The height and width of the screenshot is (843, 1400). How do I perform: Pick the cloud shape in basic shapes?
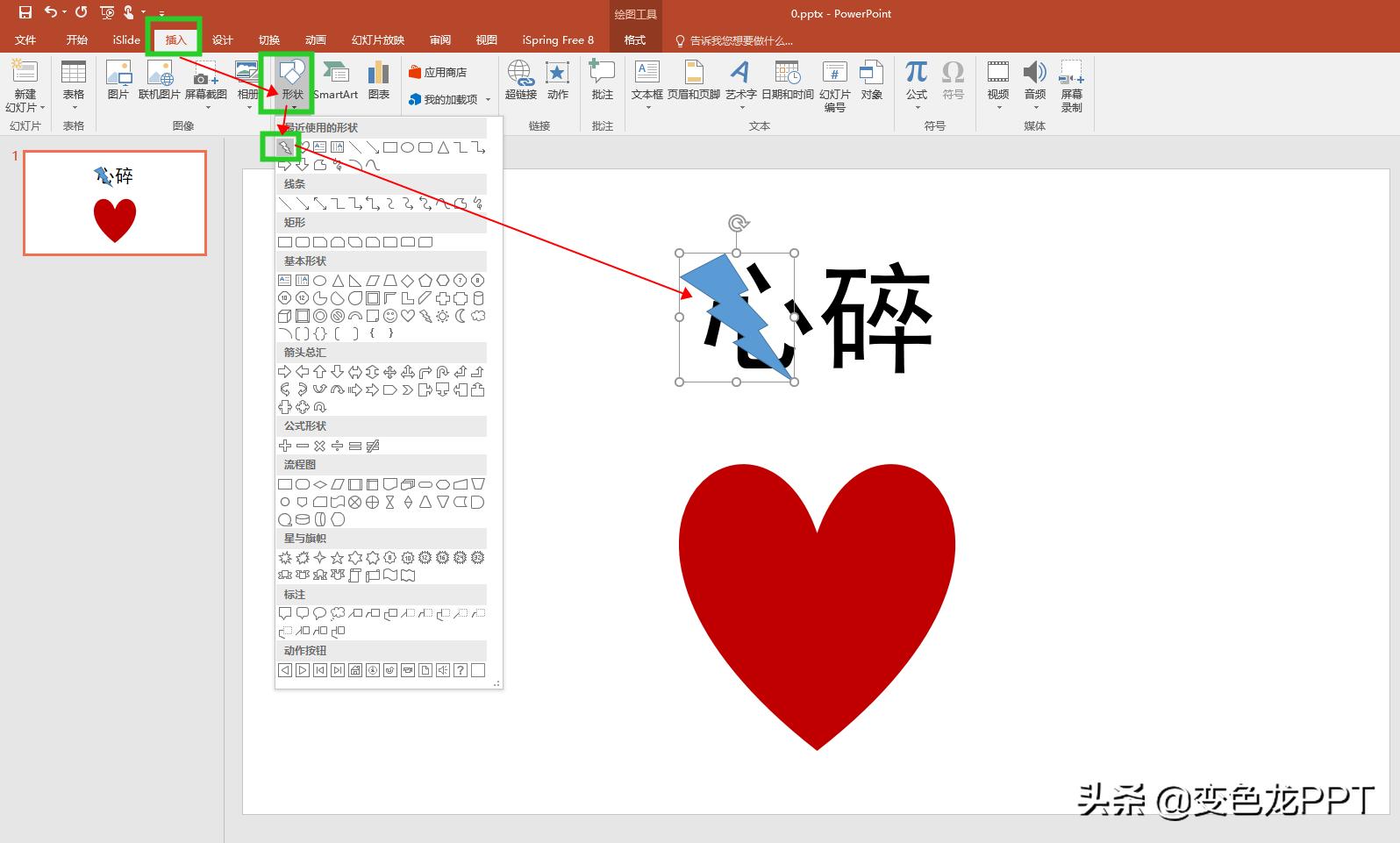tap(478, 316)
